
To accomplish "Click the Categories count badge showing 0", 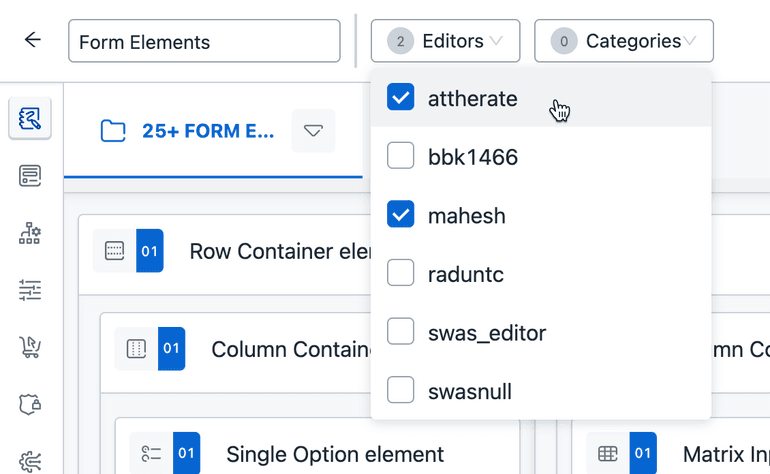I will (x=564, y=41).
